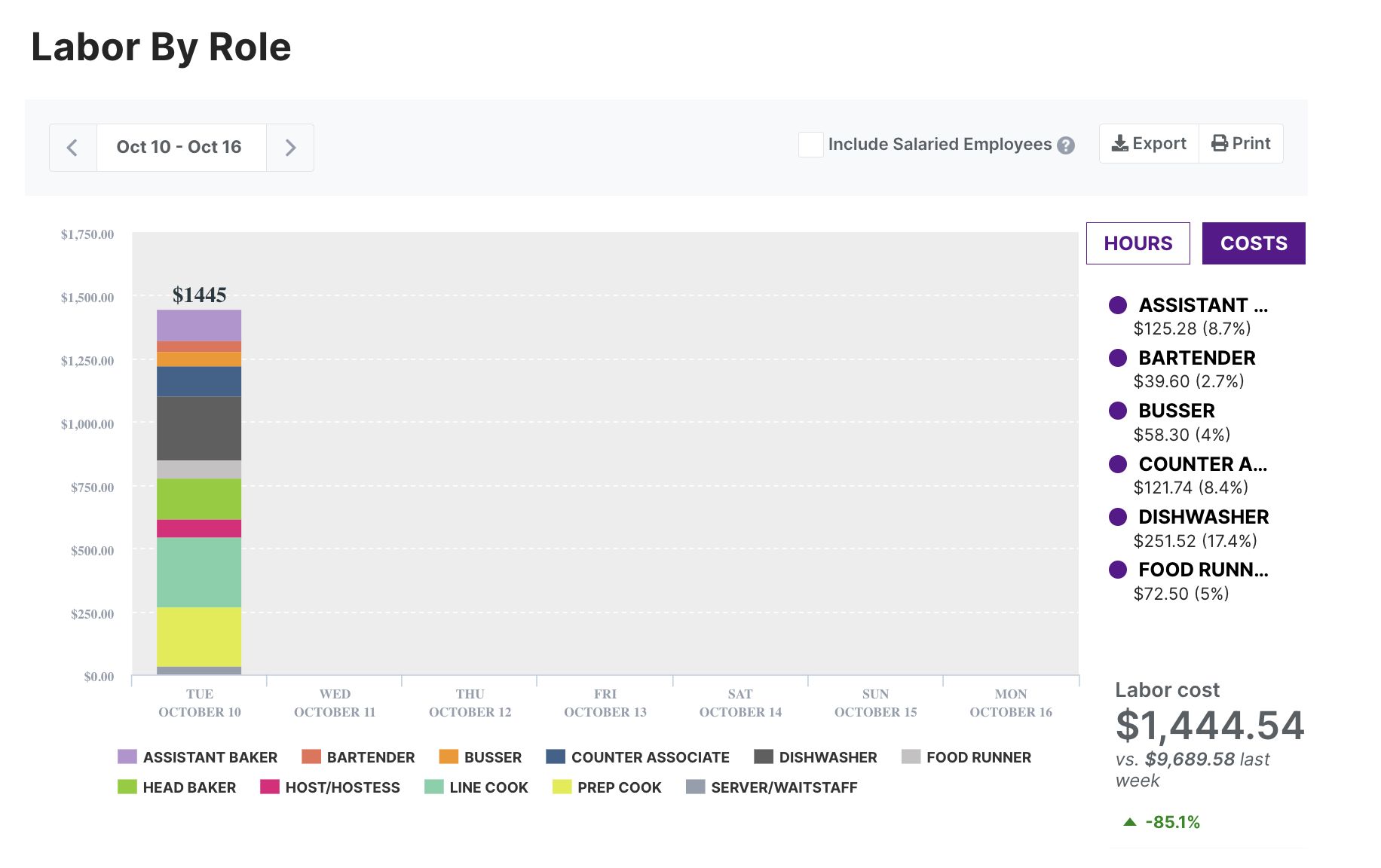Go to the previous week with left chevron
Viewport: 1381px width, 868px height.
point(72,147)
